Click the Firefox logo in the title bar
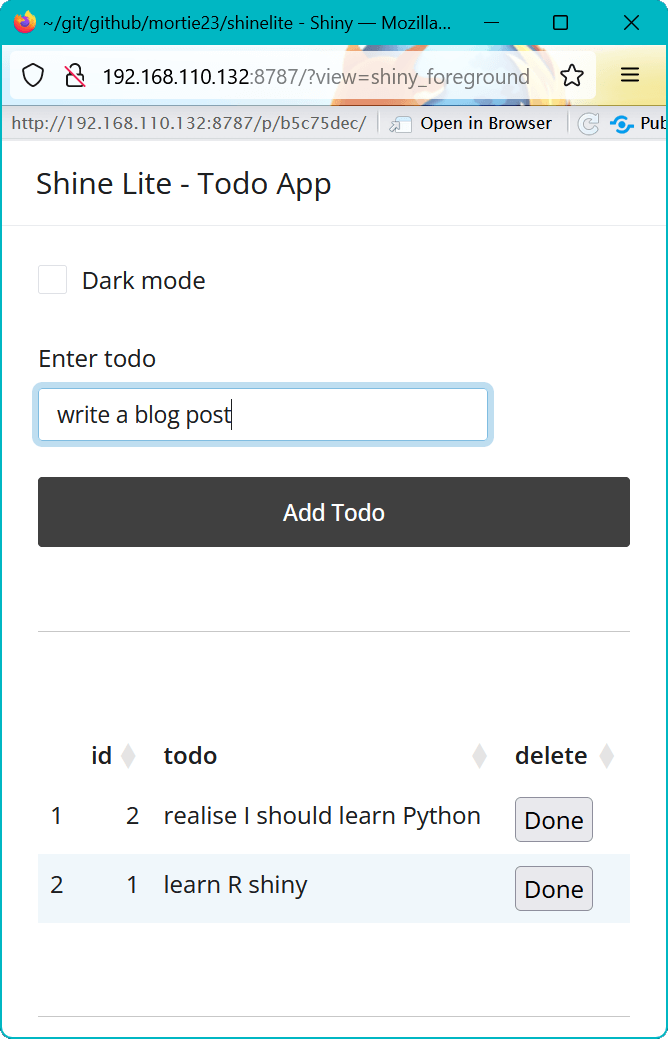Image resolution: width=668 pixels, height=1039 pixels. coord(25,23)
